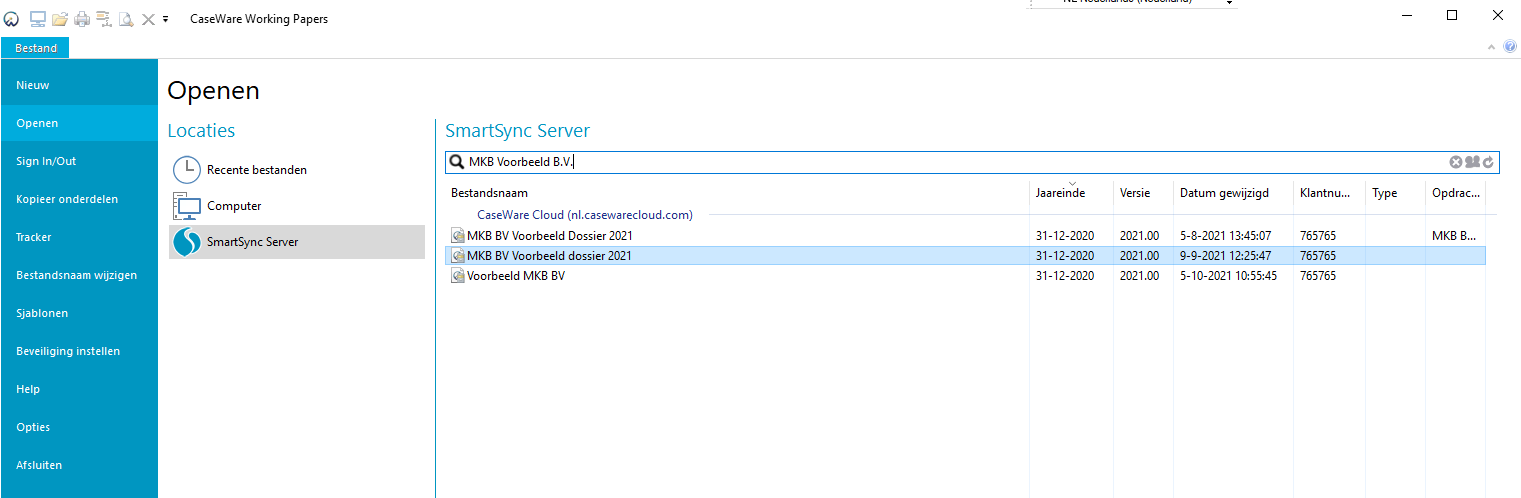The width and height of the screenshot is (1521, 498).
Task: Click the CaseWare logo icon in title bar
Action: (x=12, y=19)
